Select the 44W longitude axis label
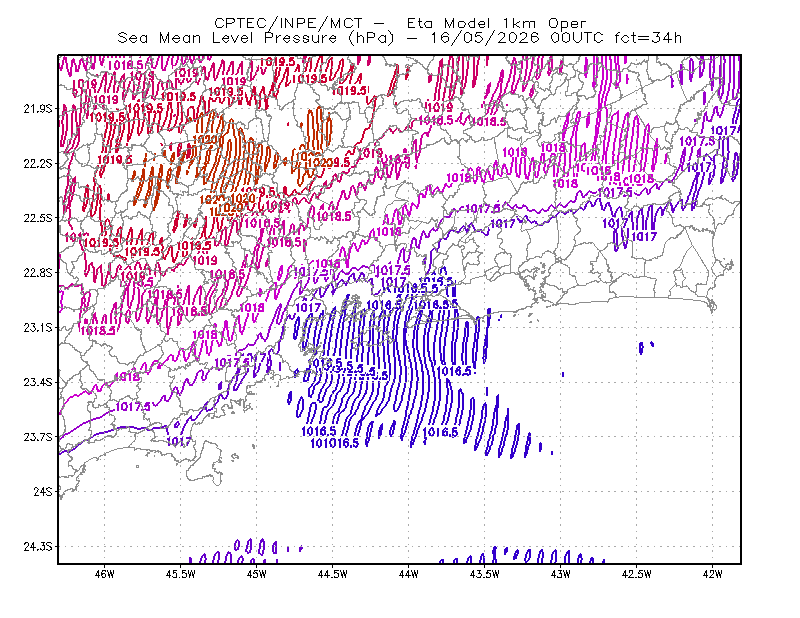800x618 pixels. point(409,574)
